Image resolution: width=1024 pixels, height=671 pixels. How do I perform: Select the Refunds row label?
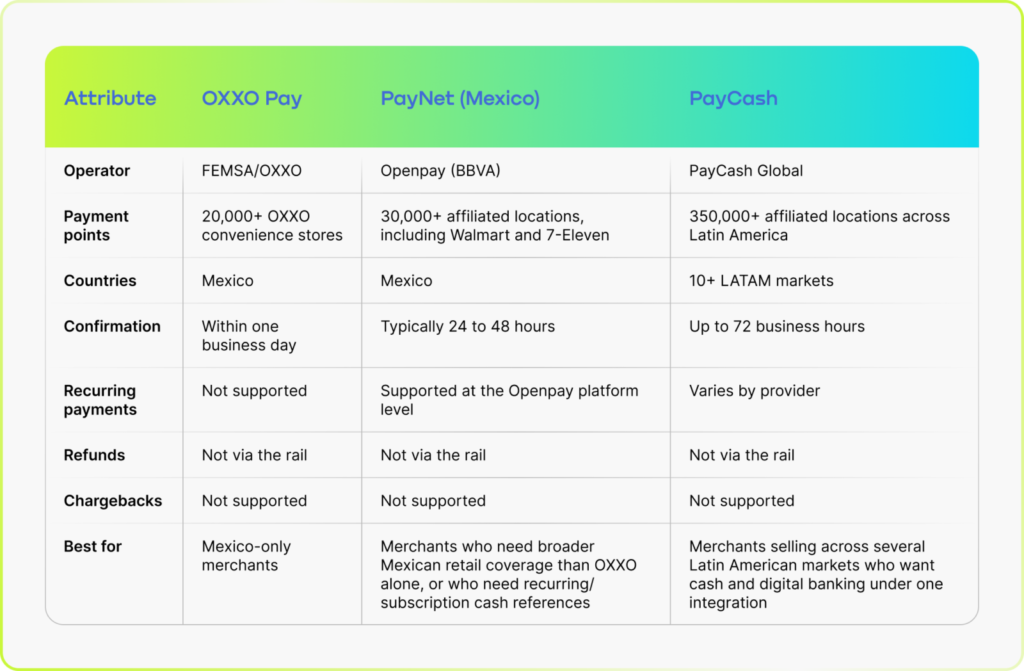coord(94,455)
